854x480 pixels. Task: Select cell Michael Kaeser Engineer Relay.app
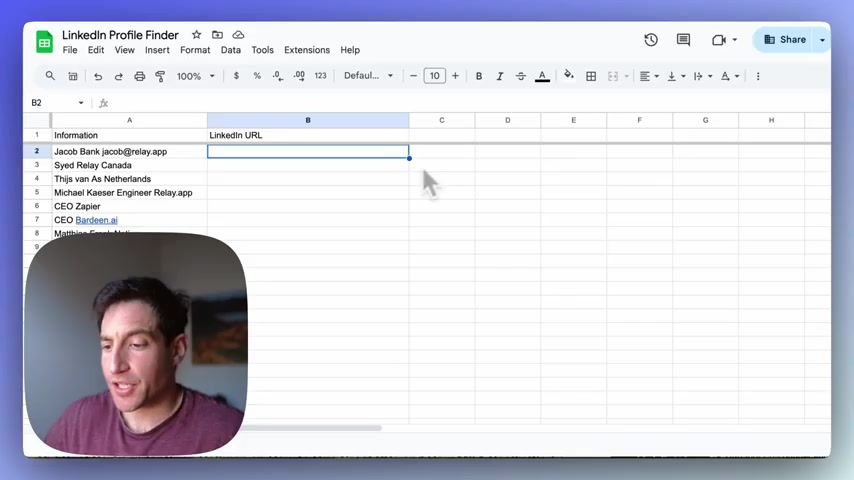(129, 192)
